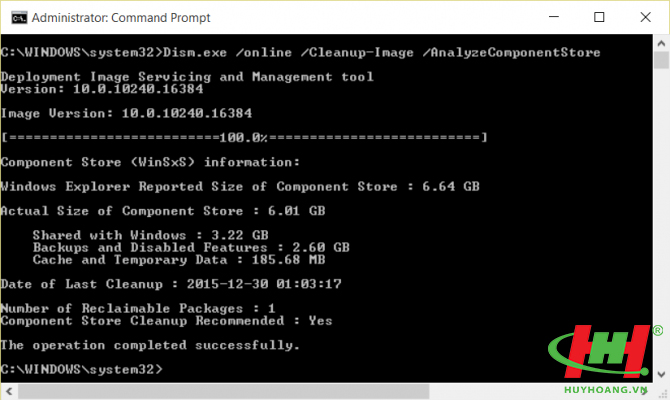Click the Administrator: Command Prompt title text
This screenshot has width=670, height=400.
(121, 18)
